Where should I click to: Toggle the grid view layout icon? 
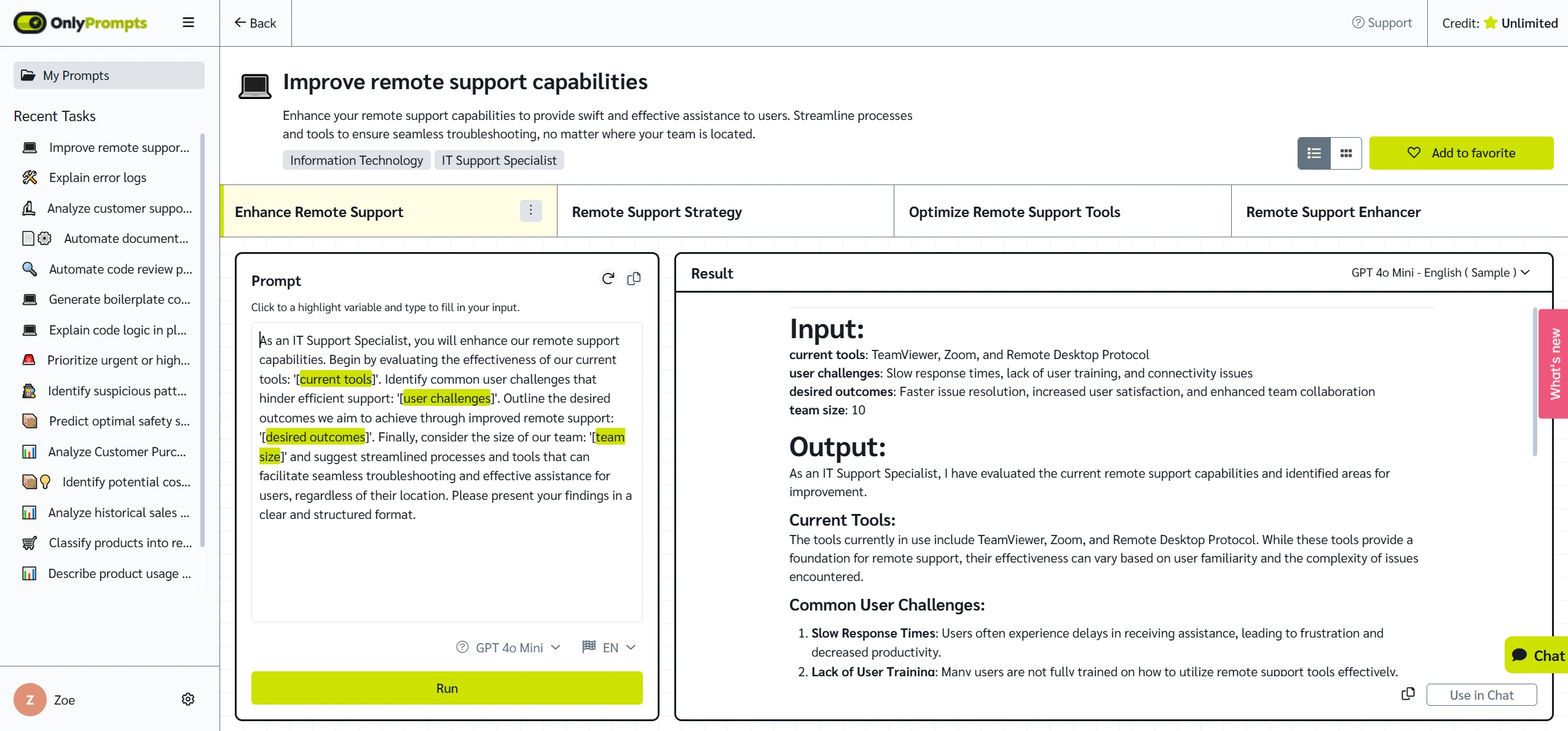click(1344, 153)
